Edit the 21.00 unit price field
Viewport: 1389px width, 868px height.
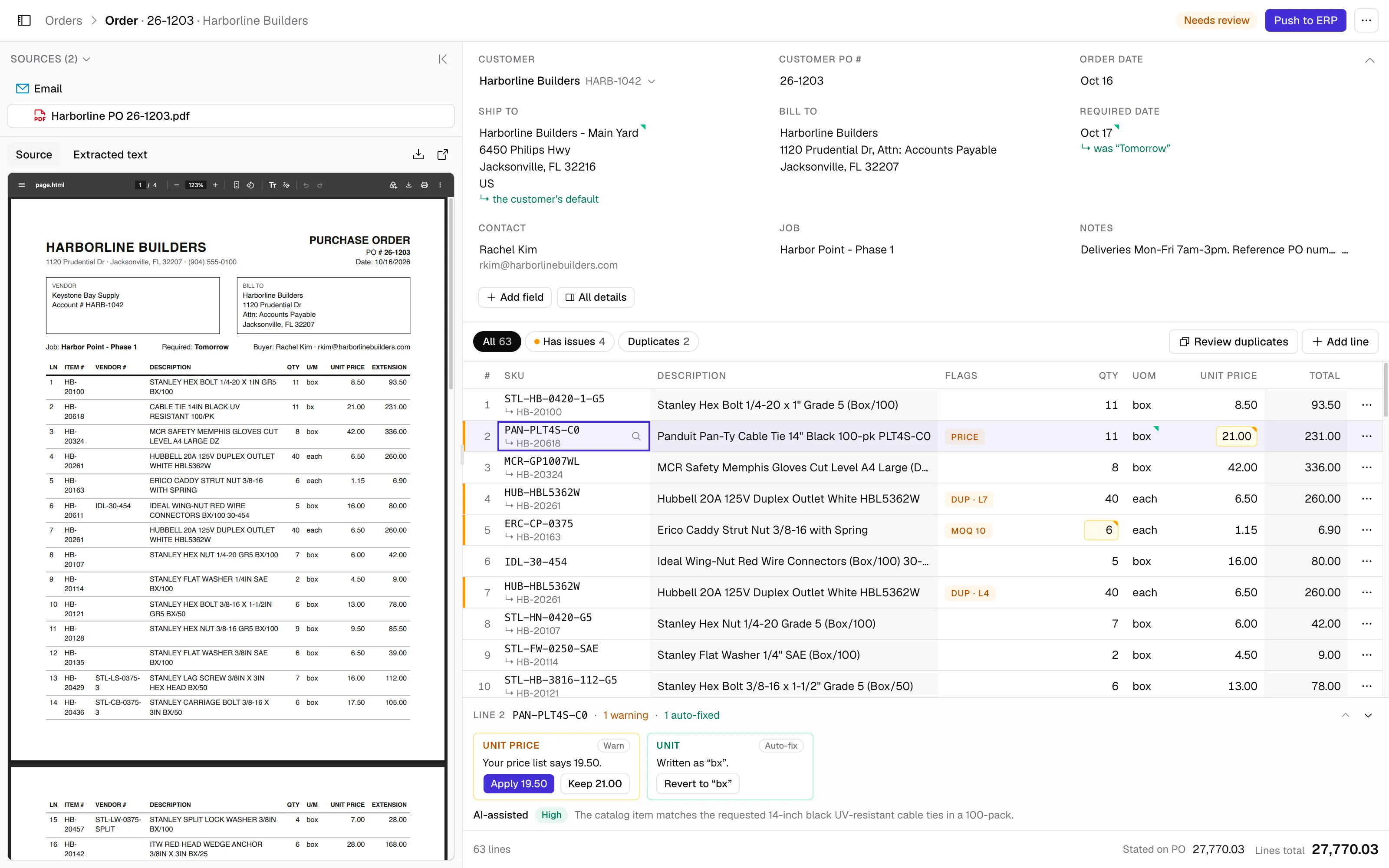click(x=1236, y=436)
